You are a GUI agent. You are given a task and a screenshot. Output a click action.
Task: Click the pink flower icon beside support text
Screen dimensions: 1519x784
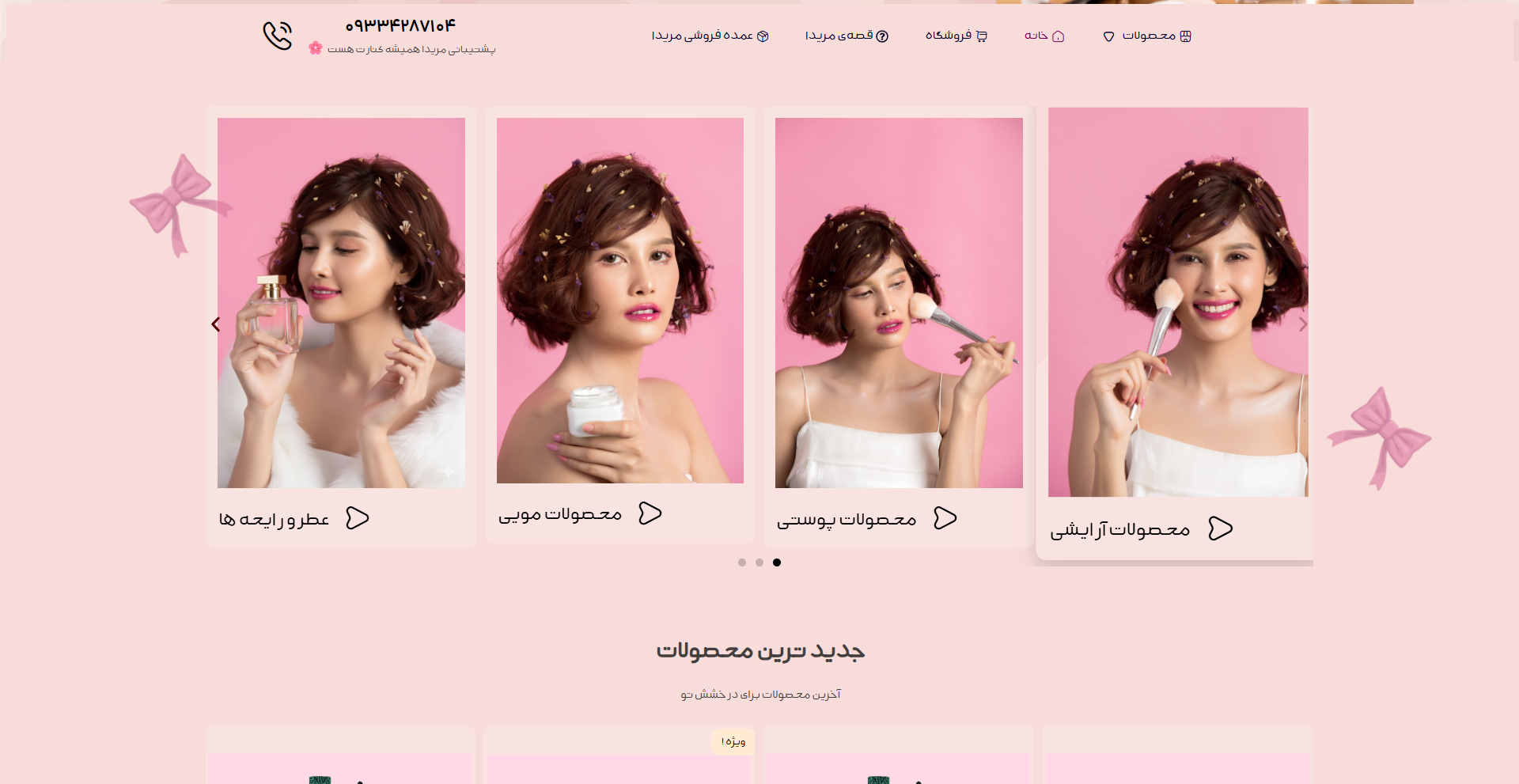(316, 48)
